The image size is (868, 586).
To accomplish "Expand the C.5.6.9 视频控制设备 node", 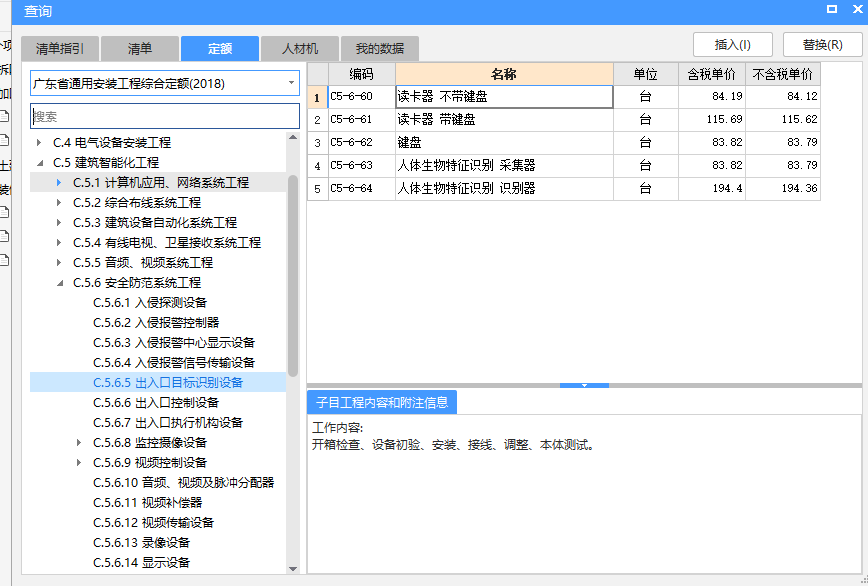I will [79, 463].
